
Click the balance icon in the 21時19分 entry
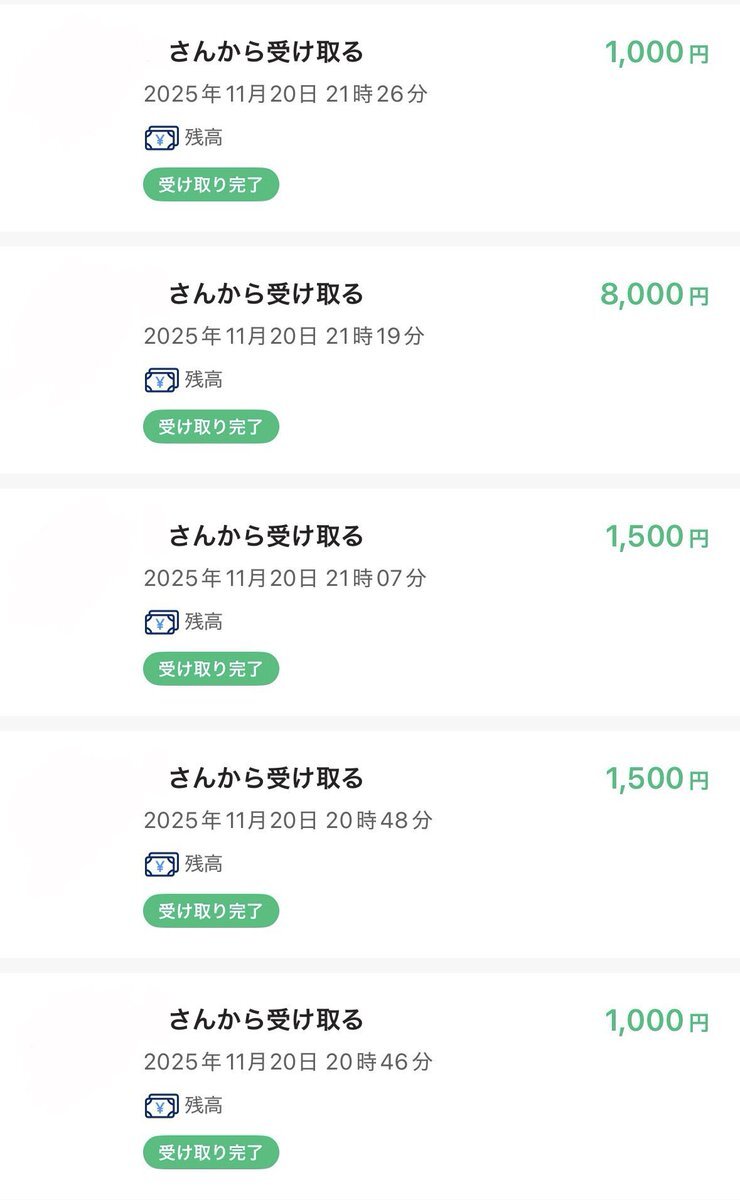[x=161, y=380]
